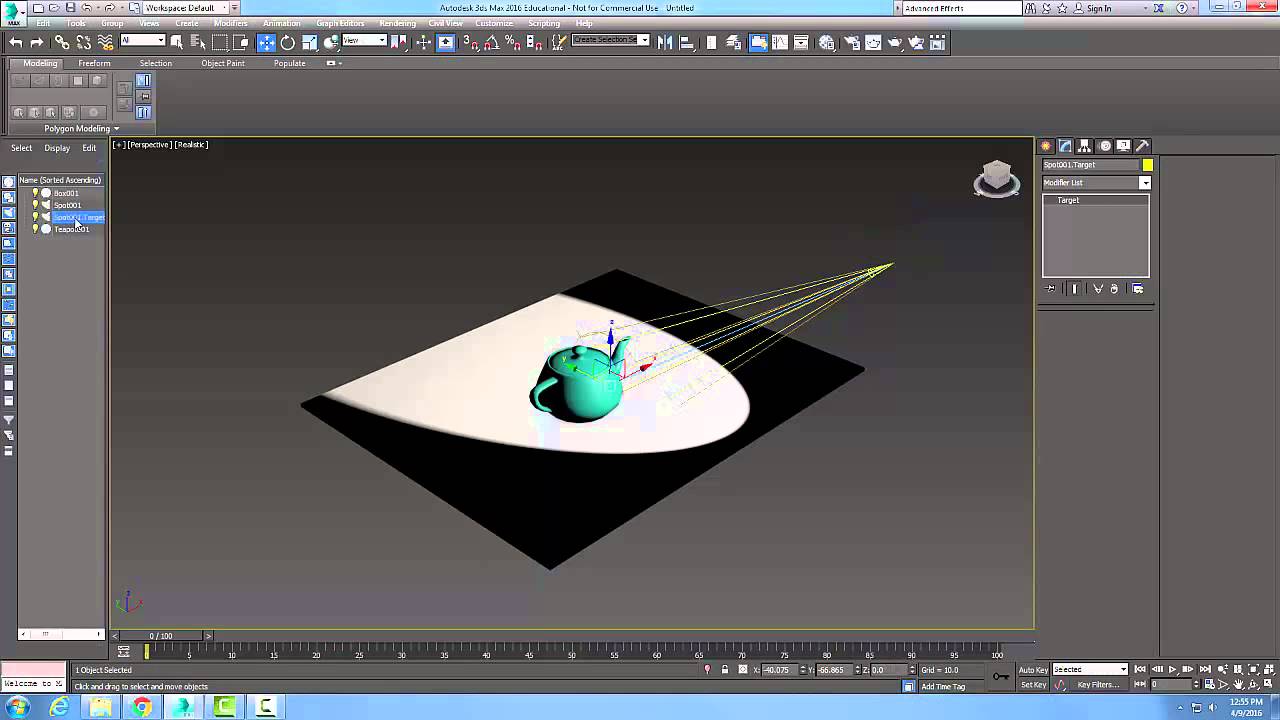The width and height of the screenshot is (1280, 720).
Task: Toggle visibility bulb of Box001
Action: [35, 193]
